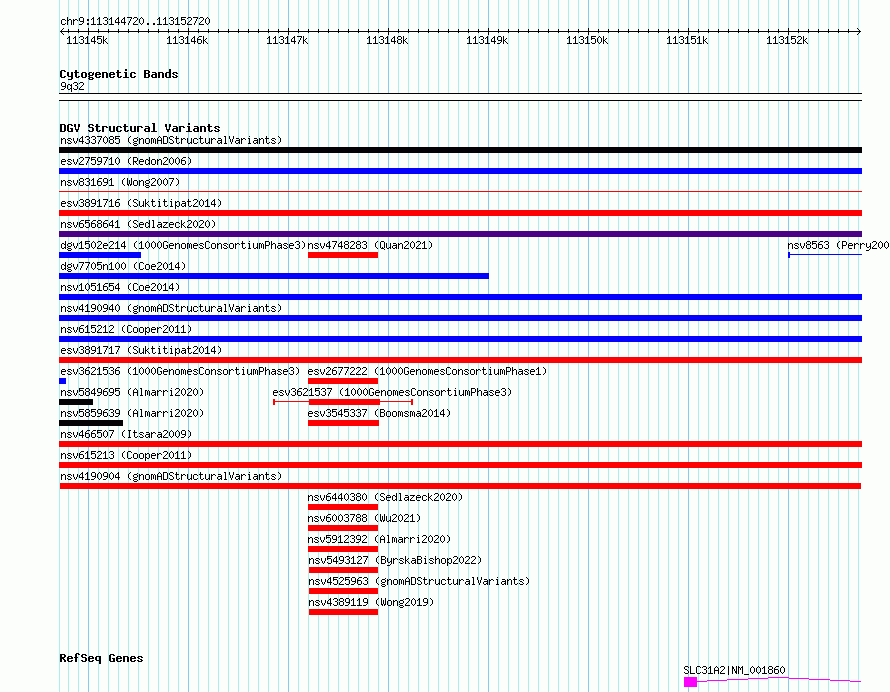The width and height of the screenshot is (890, 692).
Task: Click the 113145k ruler tick label
Action: point(87,40)
